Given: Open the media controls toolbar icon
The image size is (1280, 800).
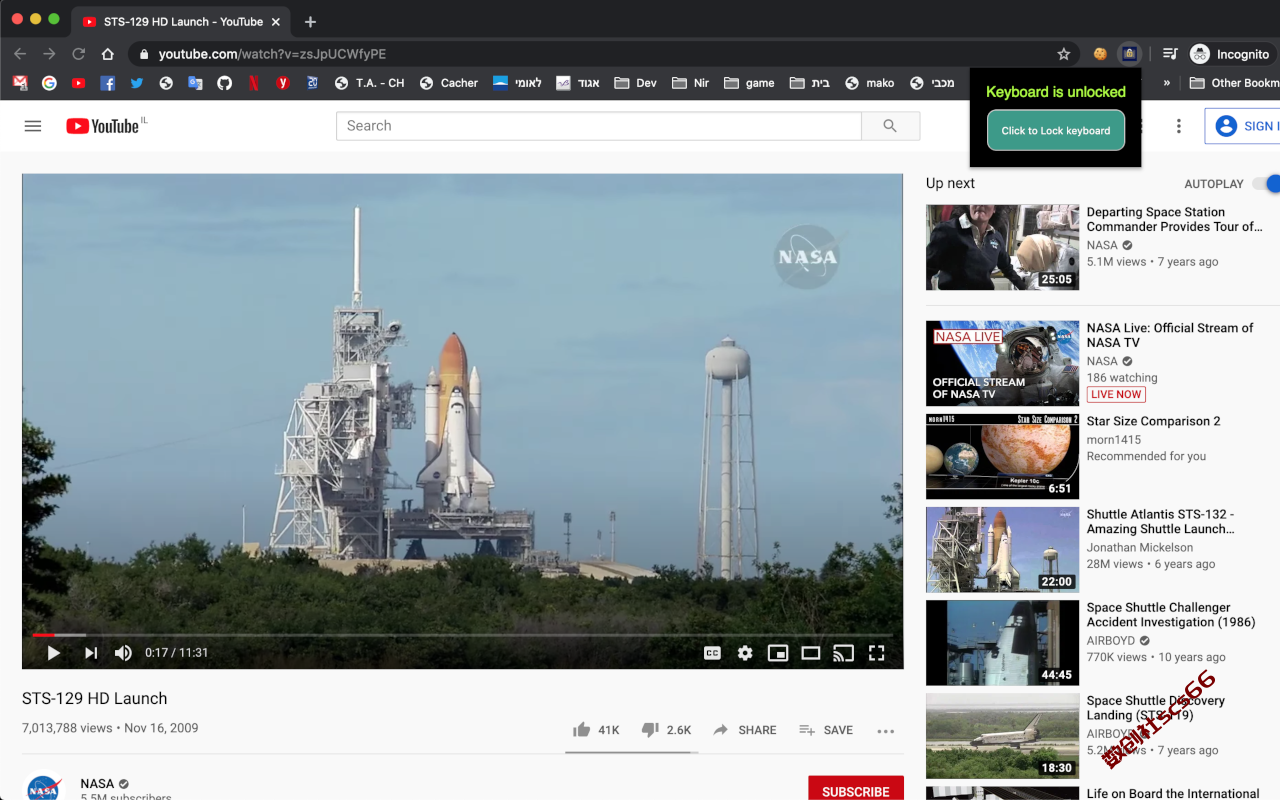Looking at the screenshot, I should (x=1170, y=54).
